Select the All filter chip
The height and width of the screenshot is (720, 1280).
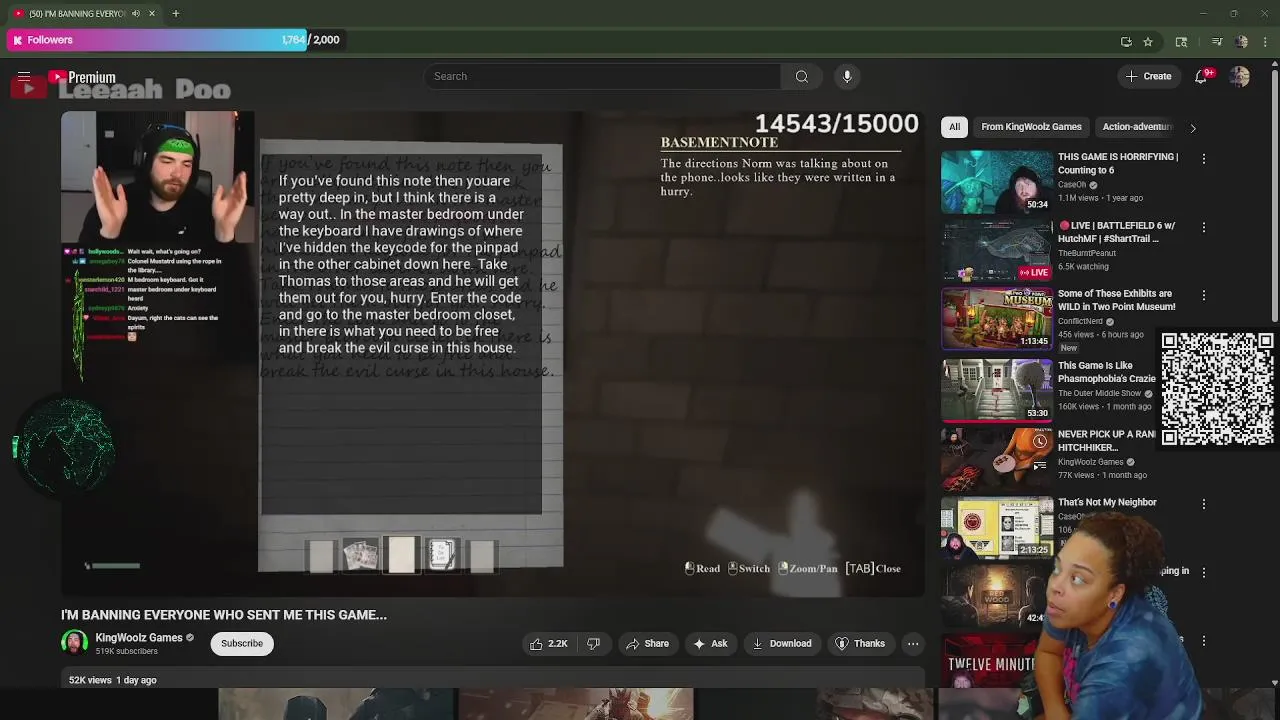pyautogui.click(x=954, y=127)
